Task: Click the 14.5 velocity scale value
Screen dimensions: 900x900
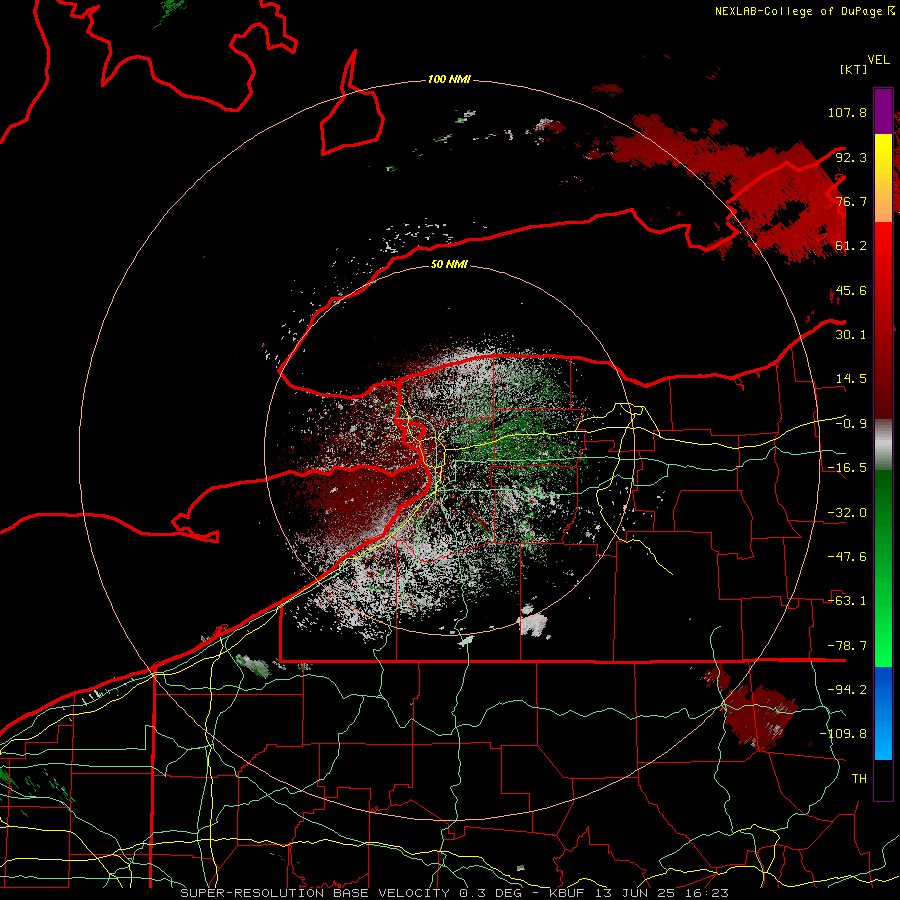Action: [851, 379]
